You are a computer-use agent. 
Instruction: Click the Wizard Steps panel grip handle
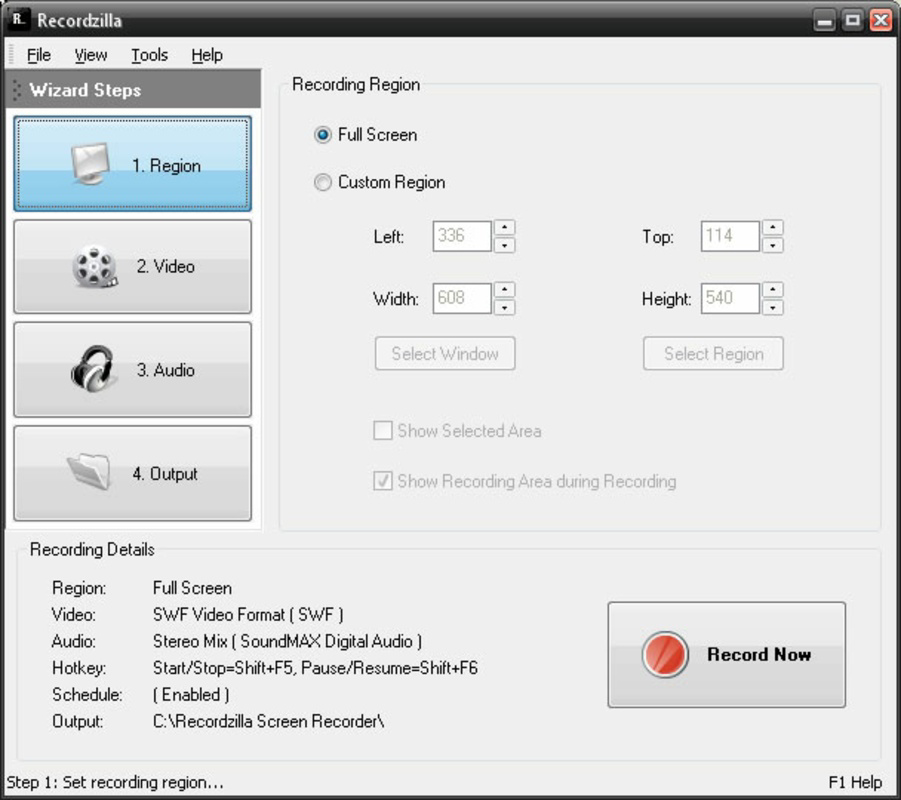17,90
